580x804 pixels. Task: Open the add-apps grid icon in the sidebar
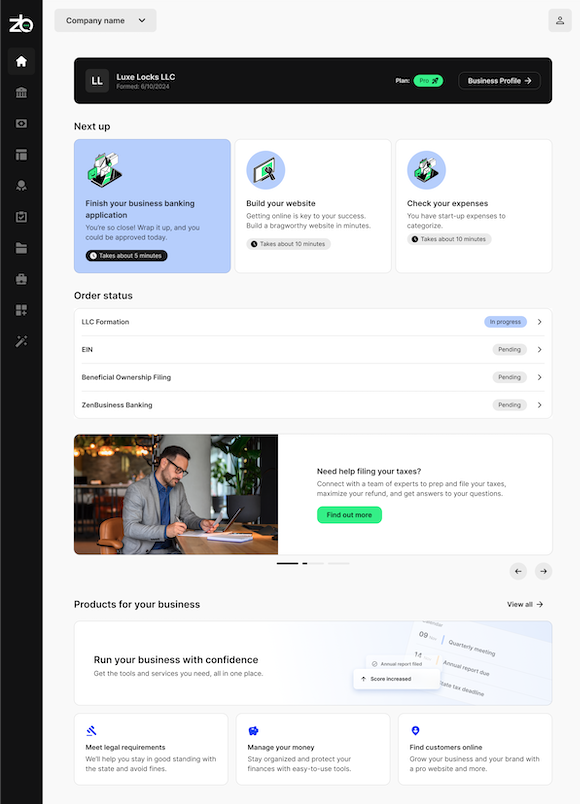[21, 310]
